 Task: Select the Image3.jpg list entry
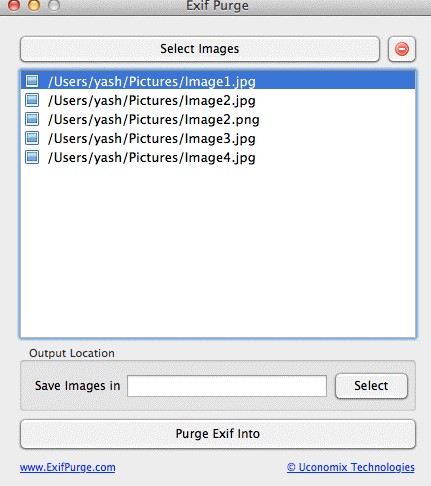coord(218,138)
